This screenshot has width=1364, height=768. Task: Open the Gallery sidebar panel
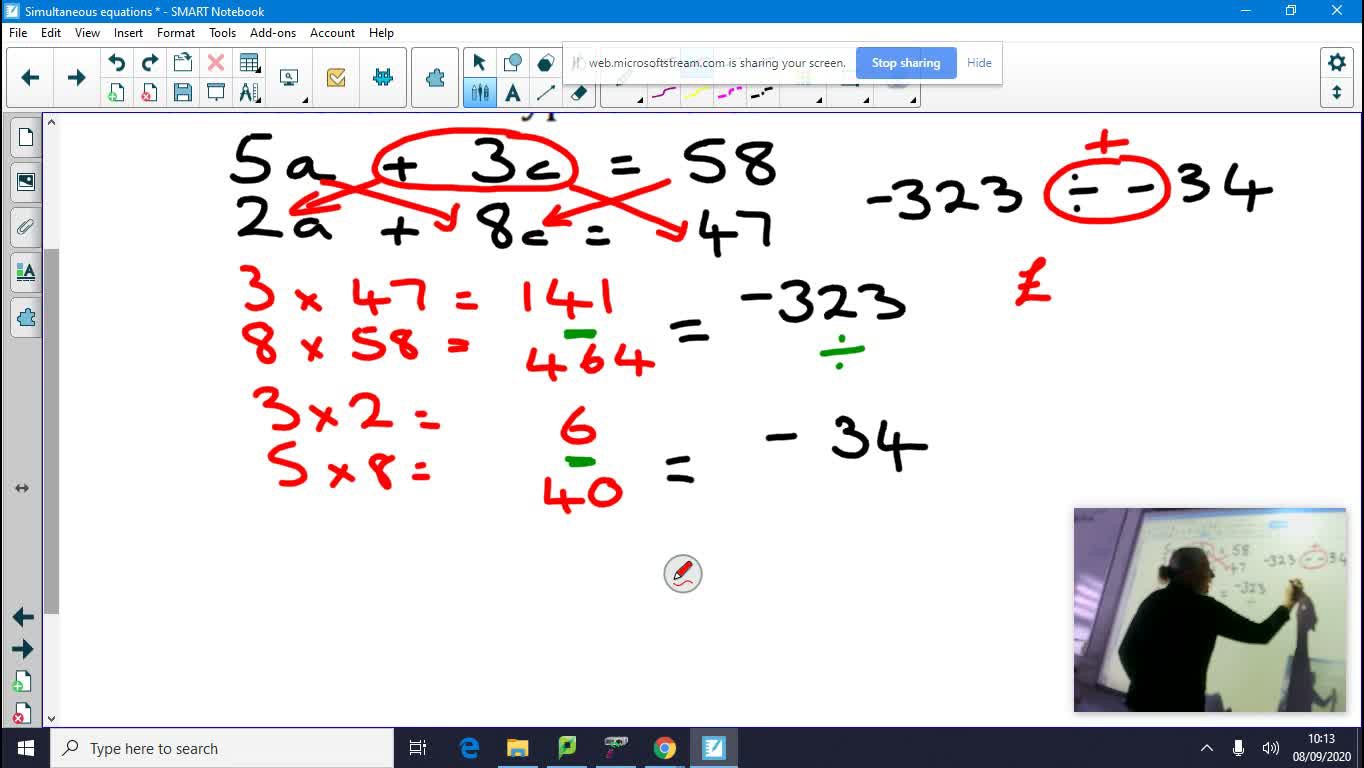click(x=25, y=182)
